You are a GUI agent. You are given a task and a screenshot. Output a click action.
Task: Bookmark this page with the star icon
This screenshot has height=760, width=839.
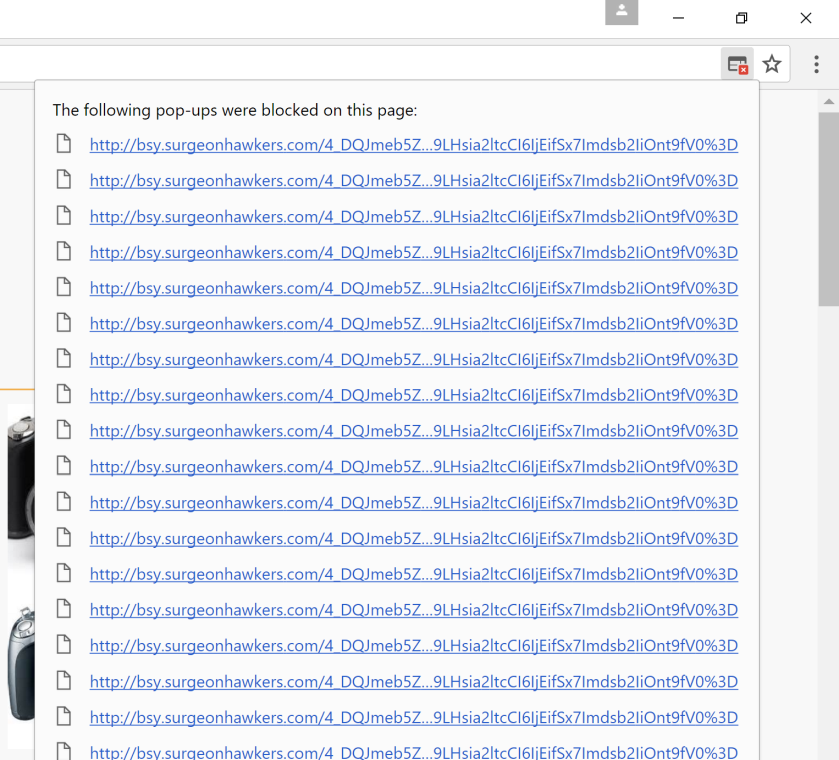[772, 65]
